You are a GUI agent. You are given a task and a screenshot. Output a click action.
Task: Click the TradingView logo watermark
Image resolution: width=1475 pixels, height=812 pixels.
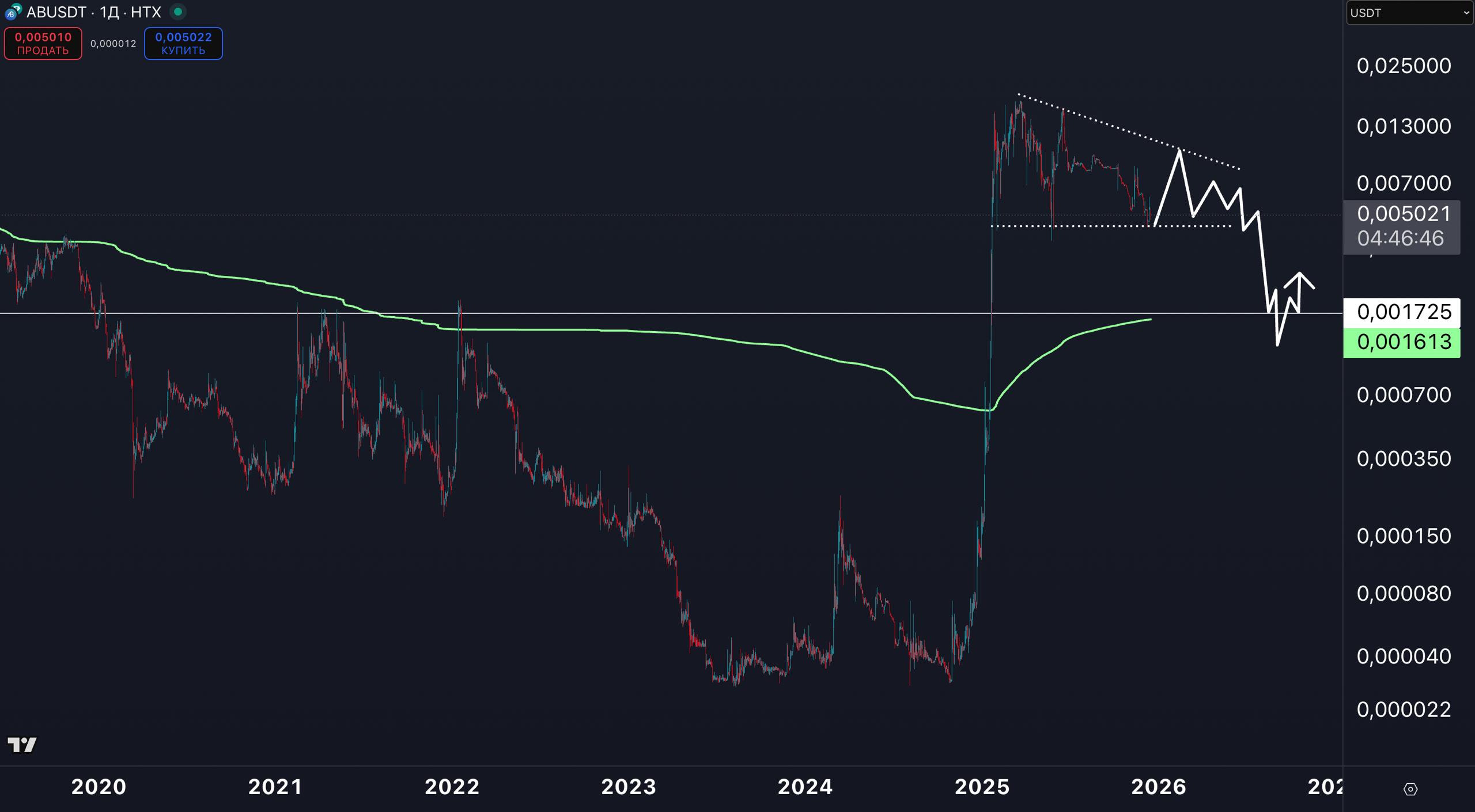pos(22,745)
